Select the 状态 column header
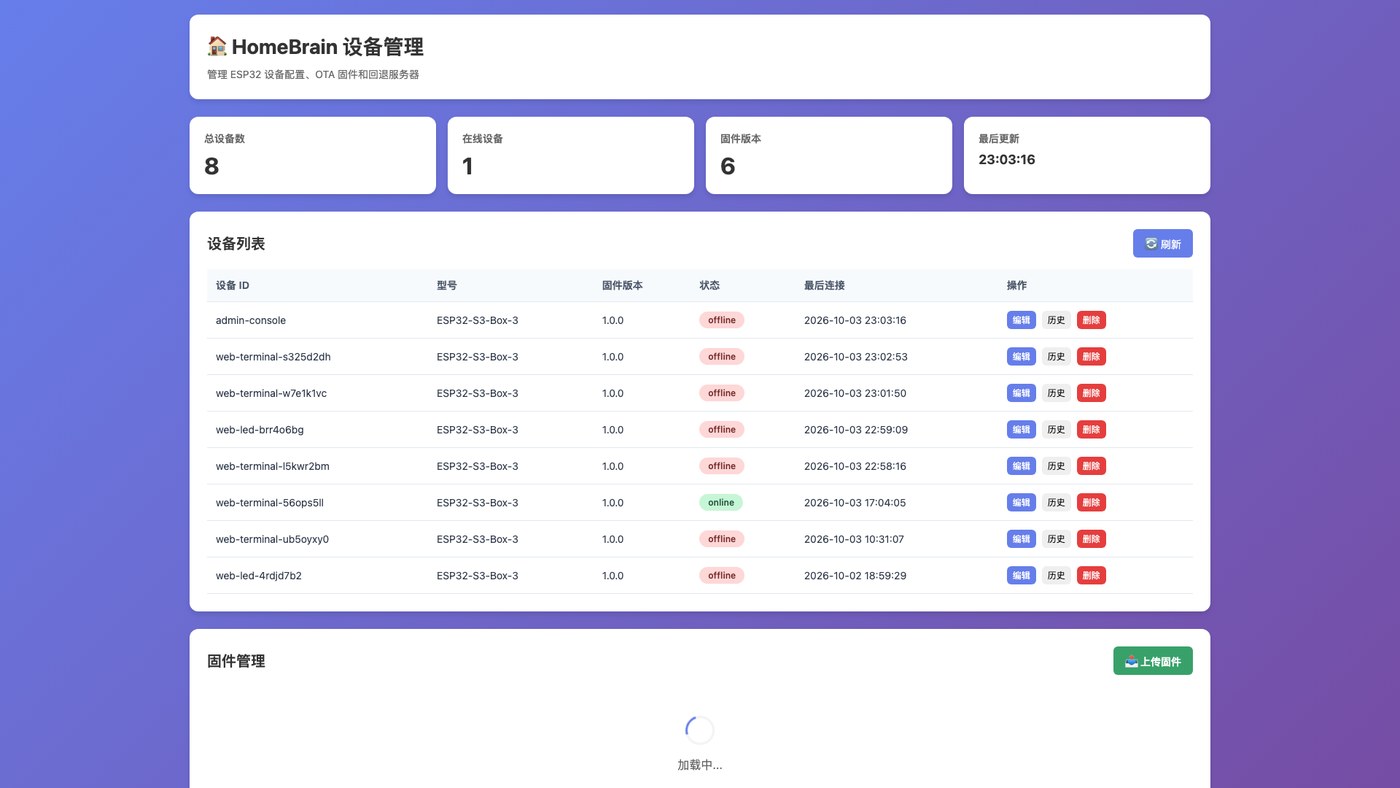1400x788 pixels. 710,285
